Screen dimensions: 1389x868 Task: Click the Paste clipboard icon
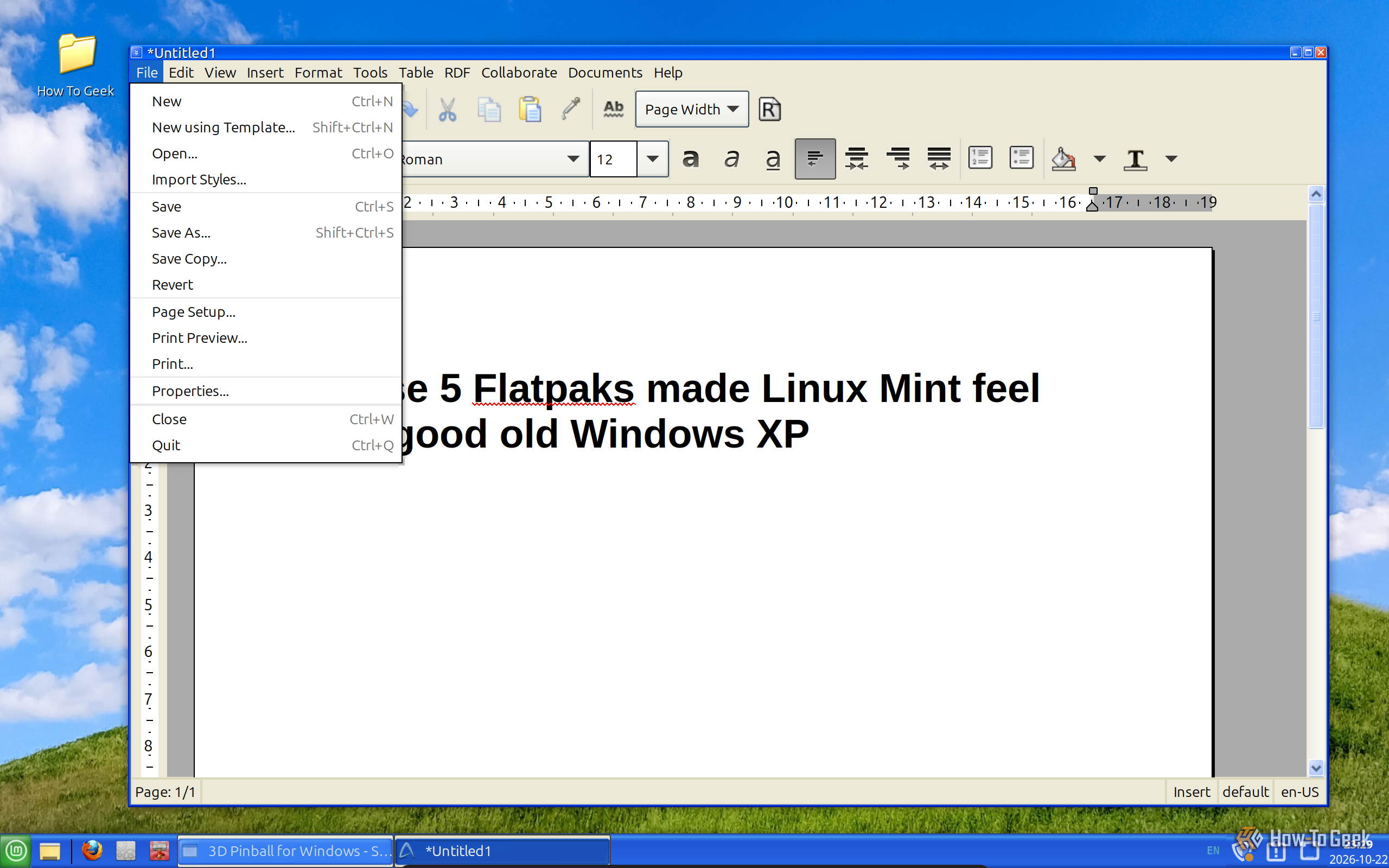tap(530, 109)
